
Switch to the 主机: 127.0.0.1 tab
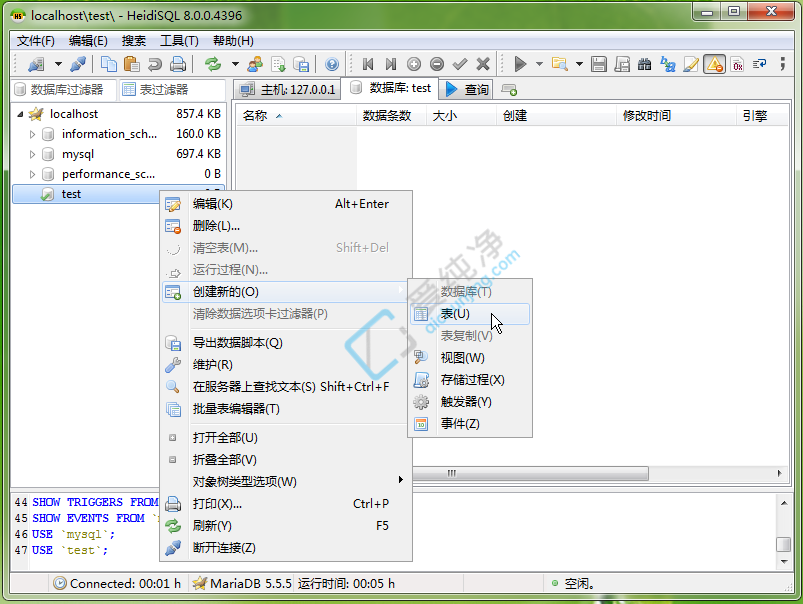point(287,90)
